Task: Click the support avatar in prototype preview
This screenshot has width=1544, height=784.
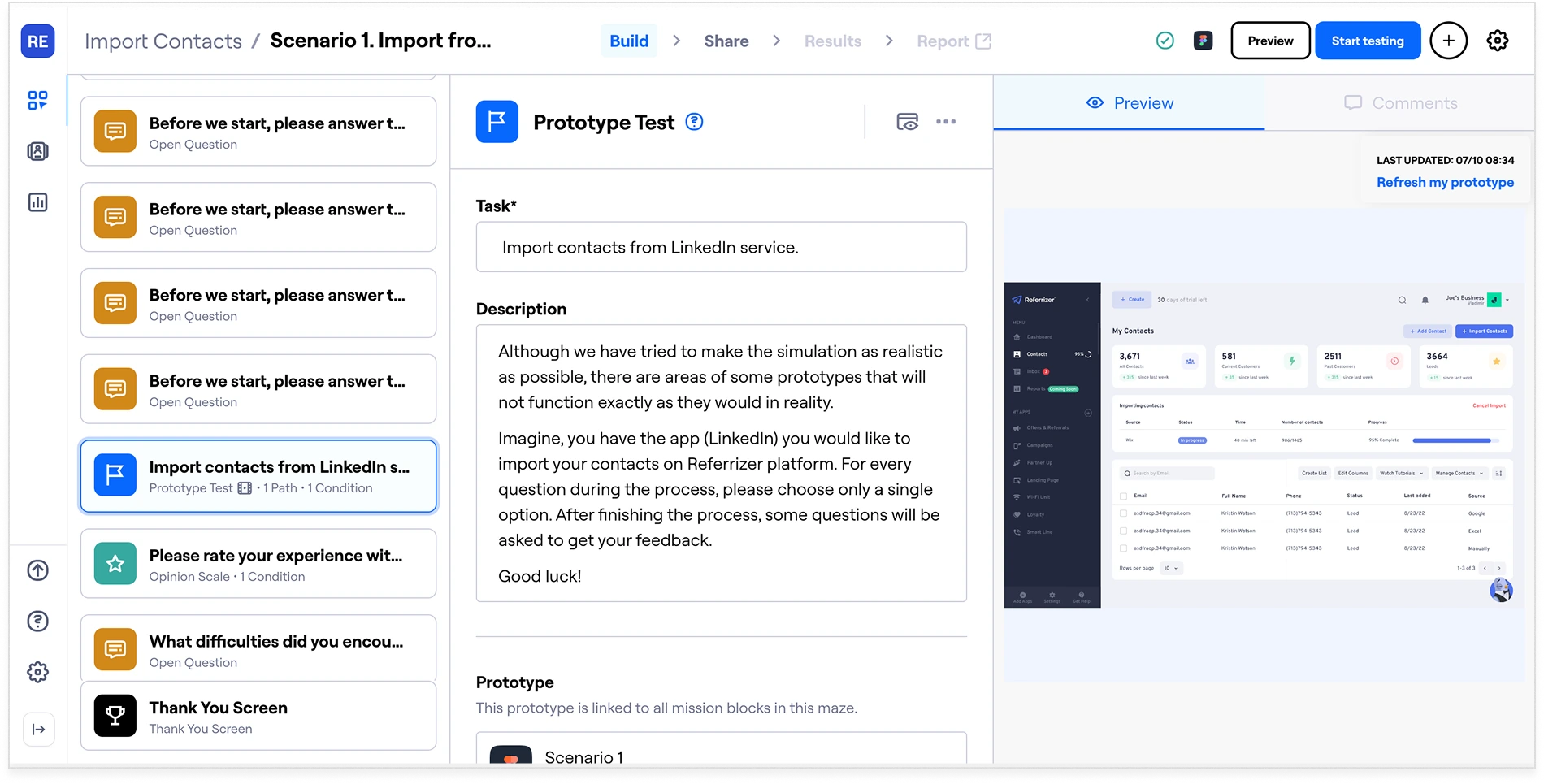Action: tap(1501, 590)
